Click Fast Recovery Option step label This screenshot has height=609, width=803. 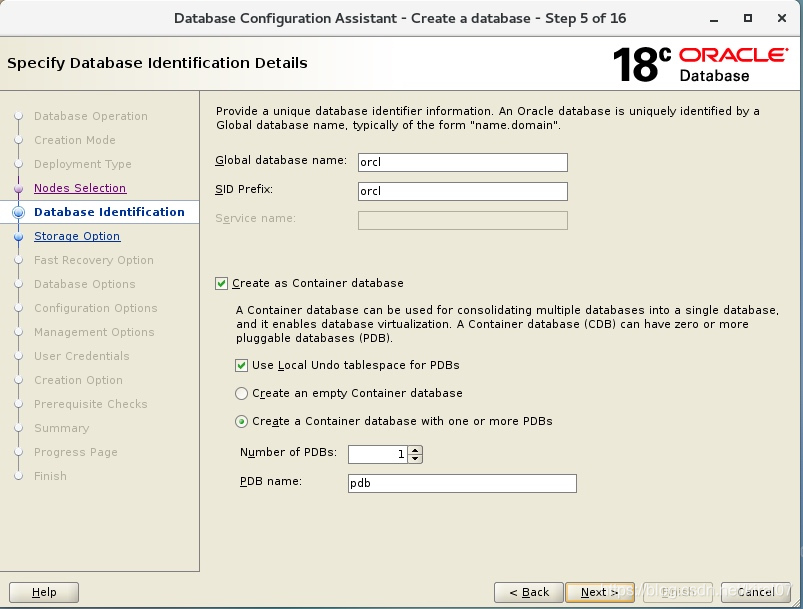click(x=94, y=260)
